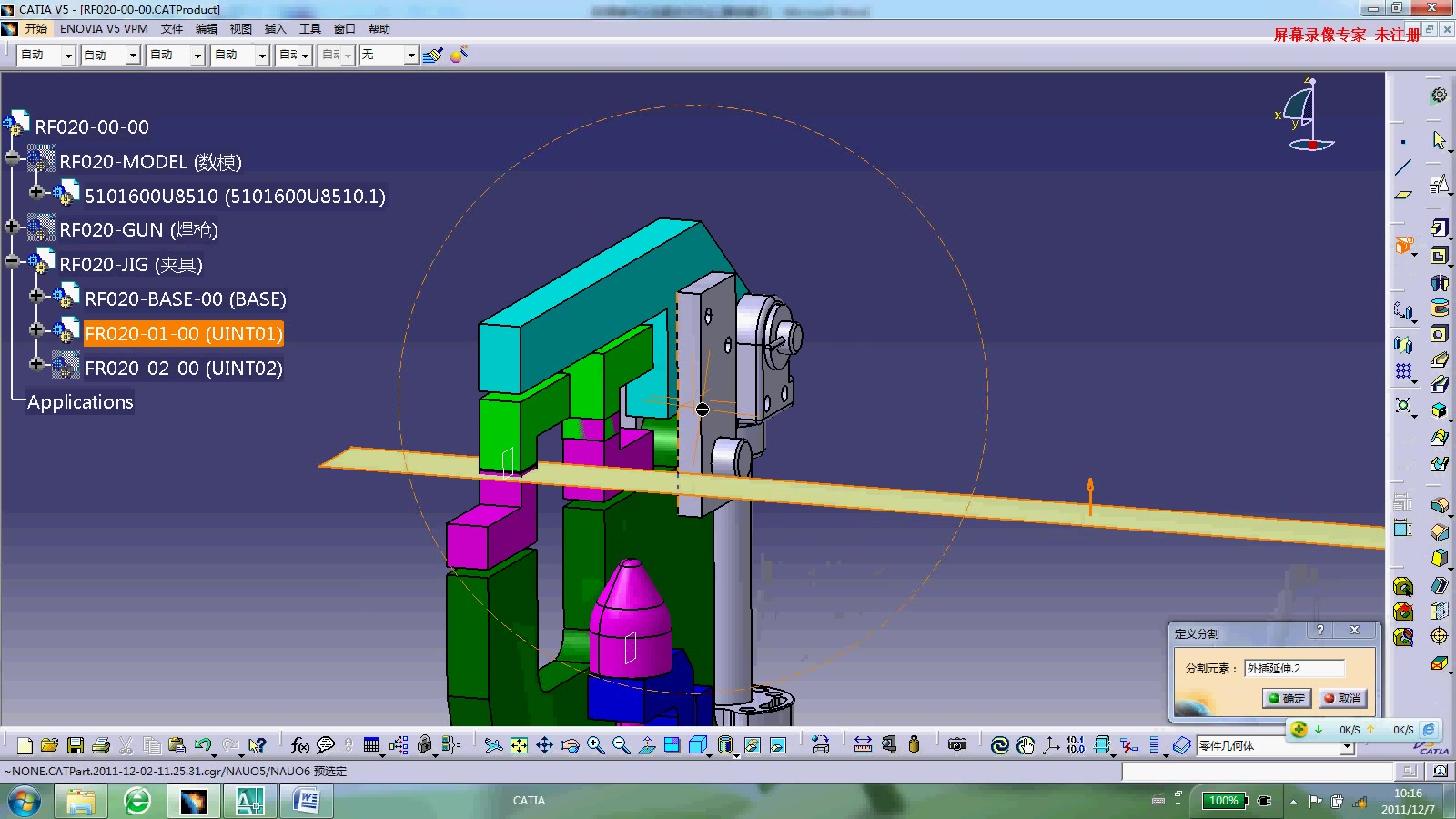Expand the FR020-01-00 (UINT01) node
Viewport: 1456px width, 819px height.
(x=36, y=329)
